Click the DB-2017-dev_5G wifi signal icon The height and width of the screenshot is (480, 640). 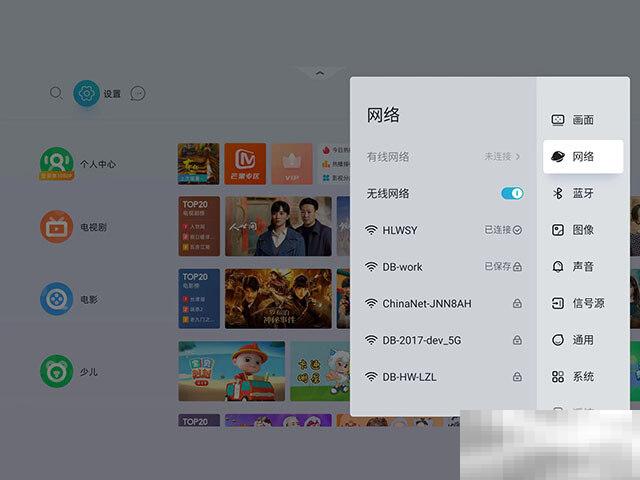coord(371,340)
